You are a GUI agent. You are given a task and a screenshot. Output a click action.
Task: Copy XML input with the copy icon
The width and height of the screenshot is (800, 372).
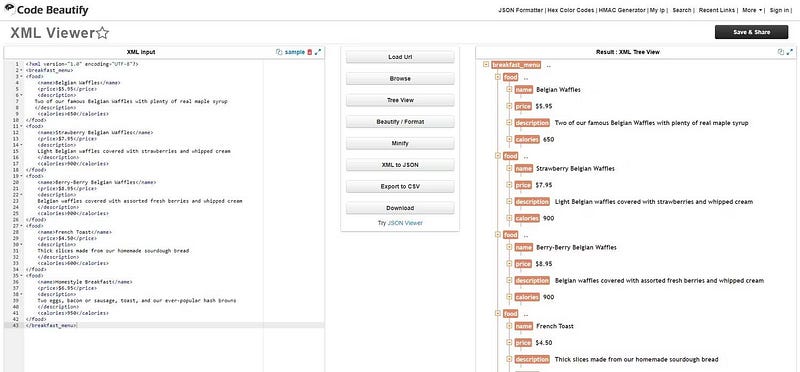click(x=279, y=52)
